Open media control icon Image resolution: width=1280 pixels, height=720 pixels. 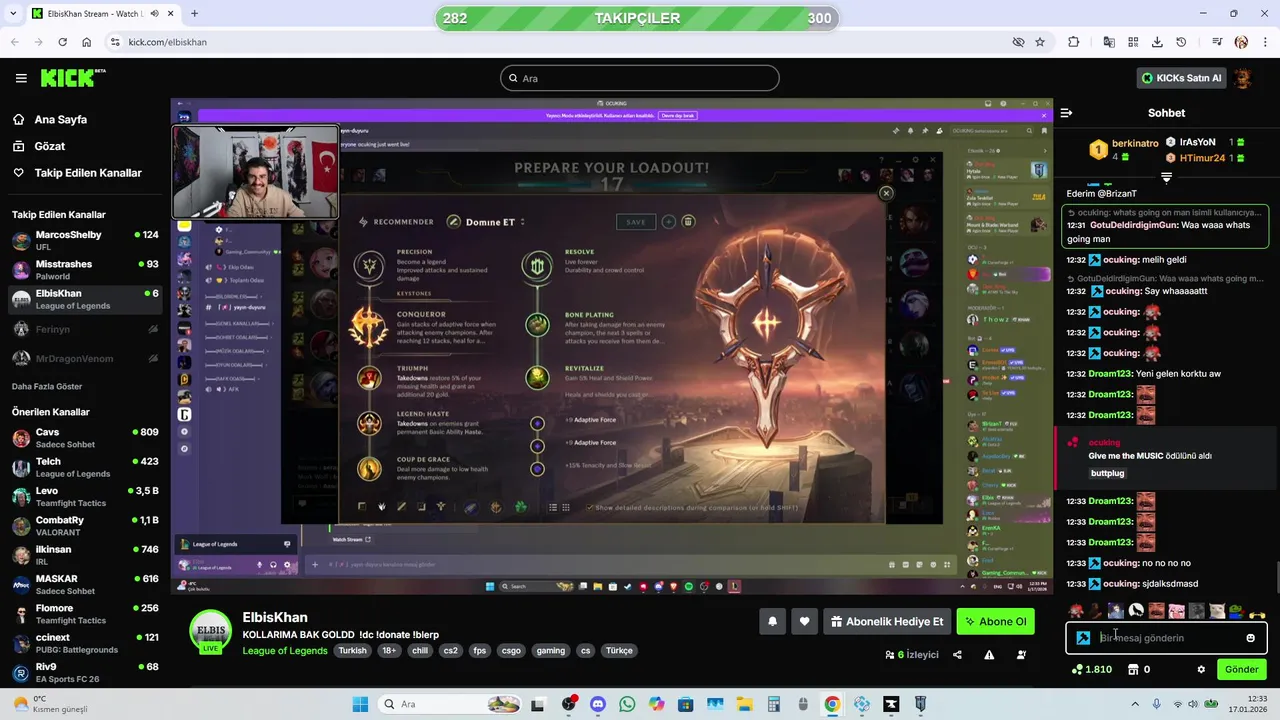[1217, 42]
